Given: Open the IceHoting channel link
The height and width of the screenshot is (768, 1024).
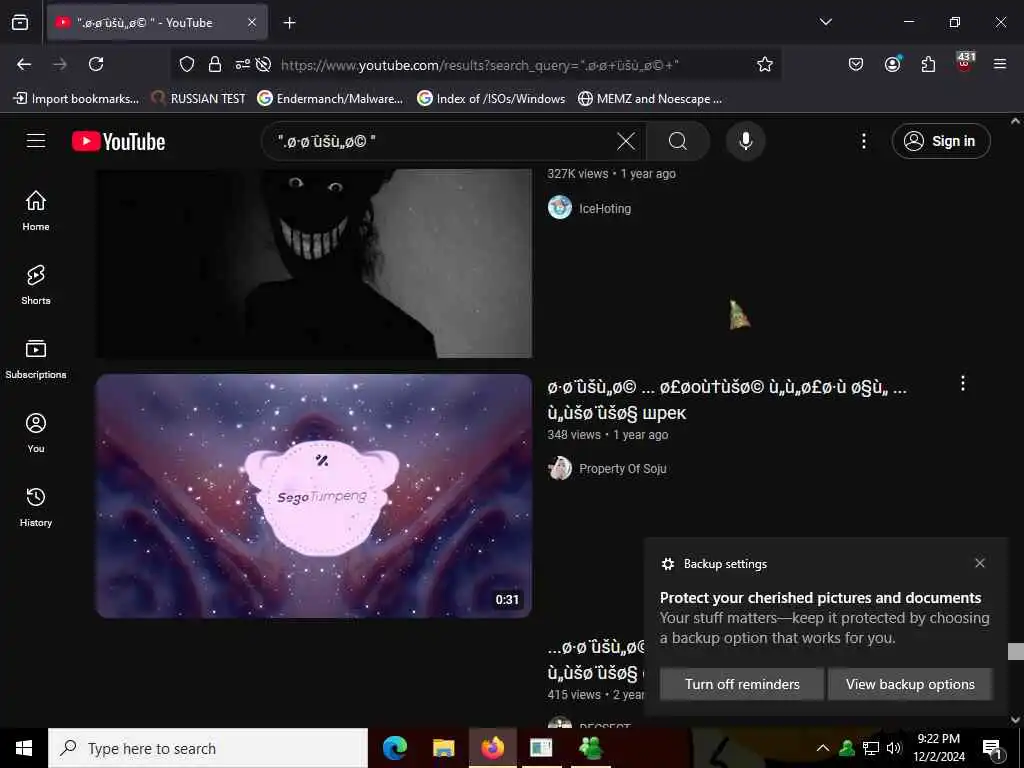Looking at the screenshot, I should [x=605, y=208].
